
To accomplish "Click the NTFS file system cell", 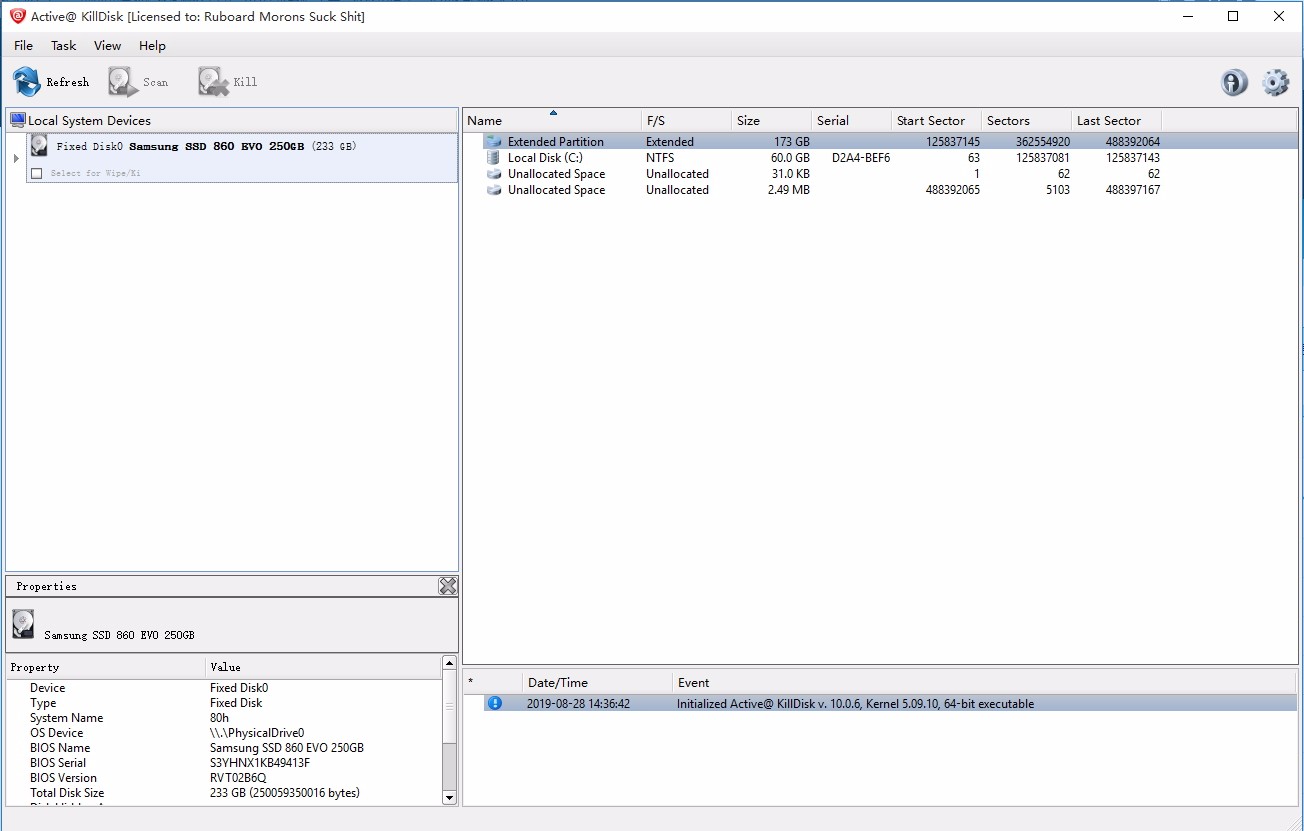I will tap(660, 158).
